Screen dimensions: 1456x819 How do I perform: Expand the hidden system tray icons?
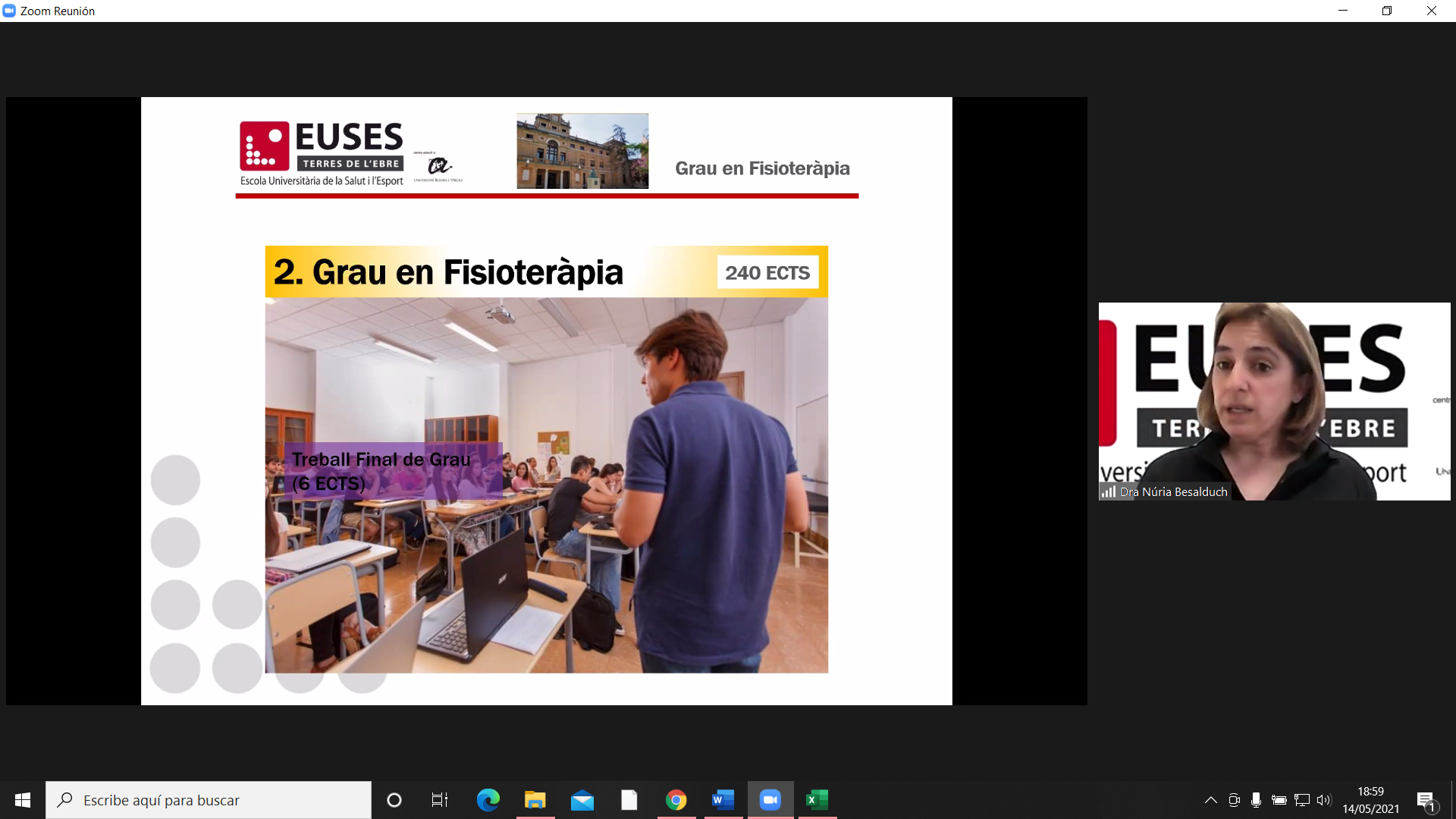pyautogui.click(x=1210, y=800)
